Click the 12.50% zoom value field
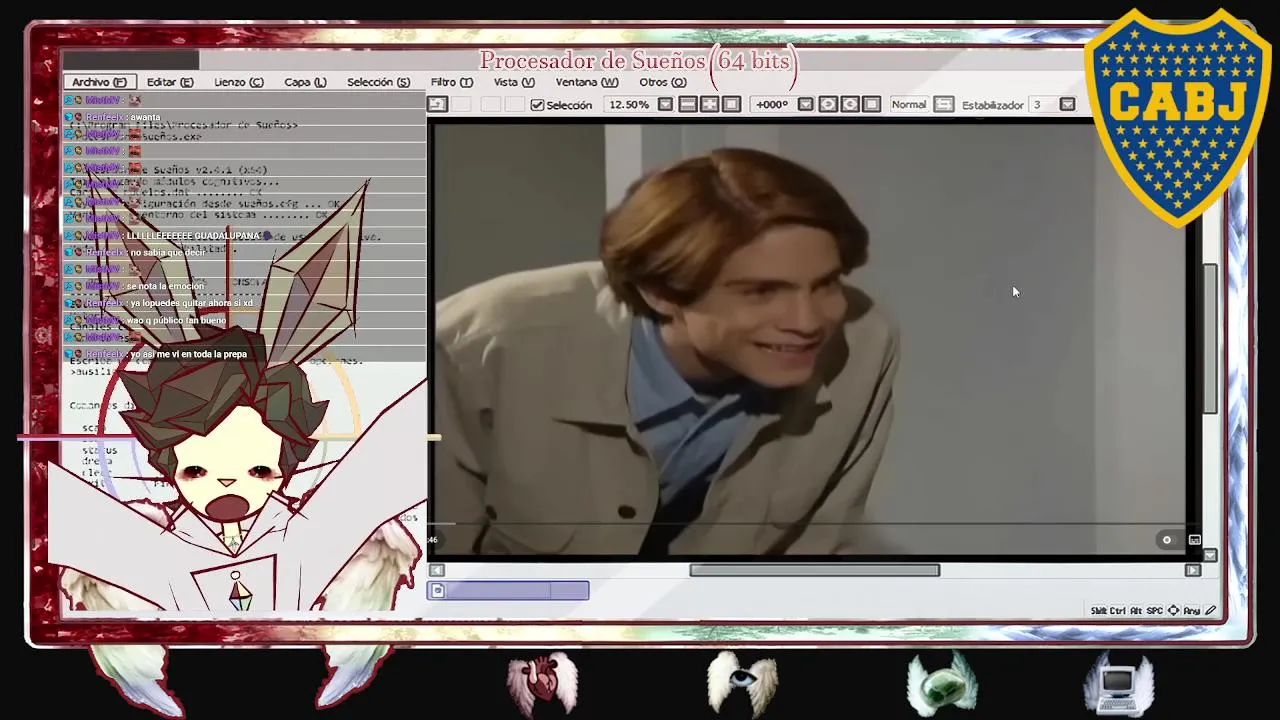This screenshot has height=720, width=1280. [629, 105]
